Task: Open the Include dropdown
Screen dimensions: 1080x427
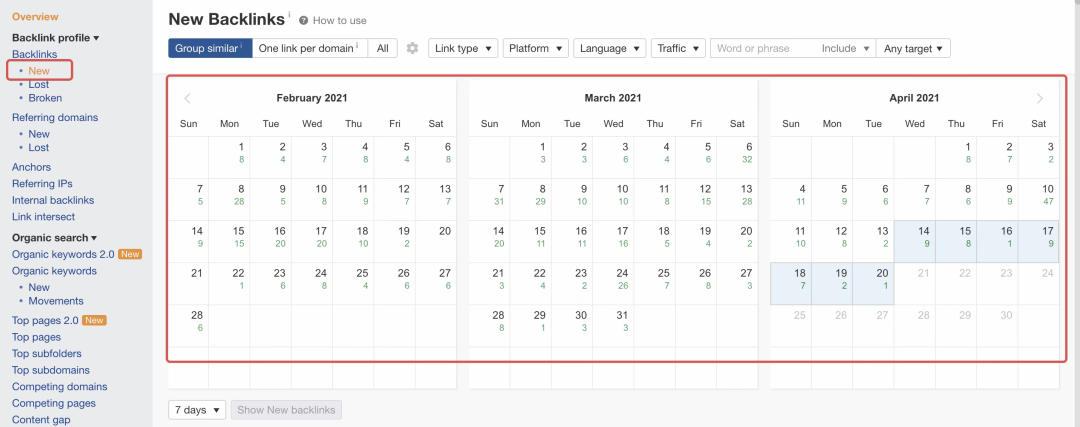Action: (x=845, y=48)
